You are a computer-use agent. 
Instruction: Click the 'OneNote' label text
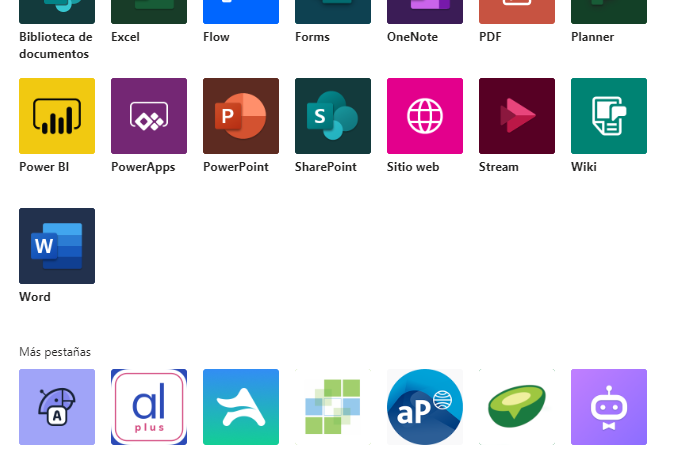click(413, 37)
